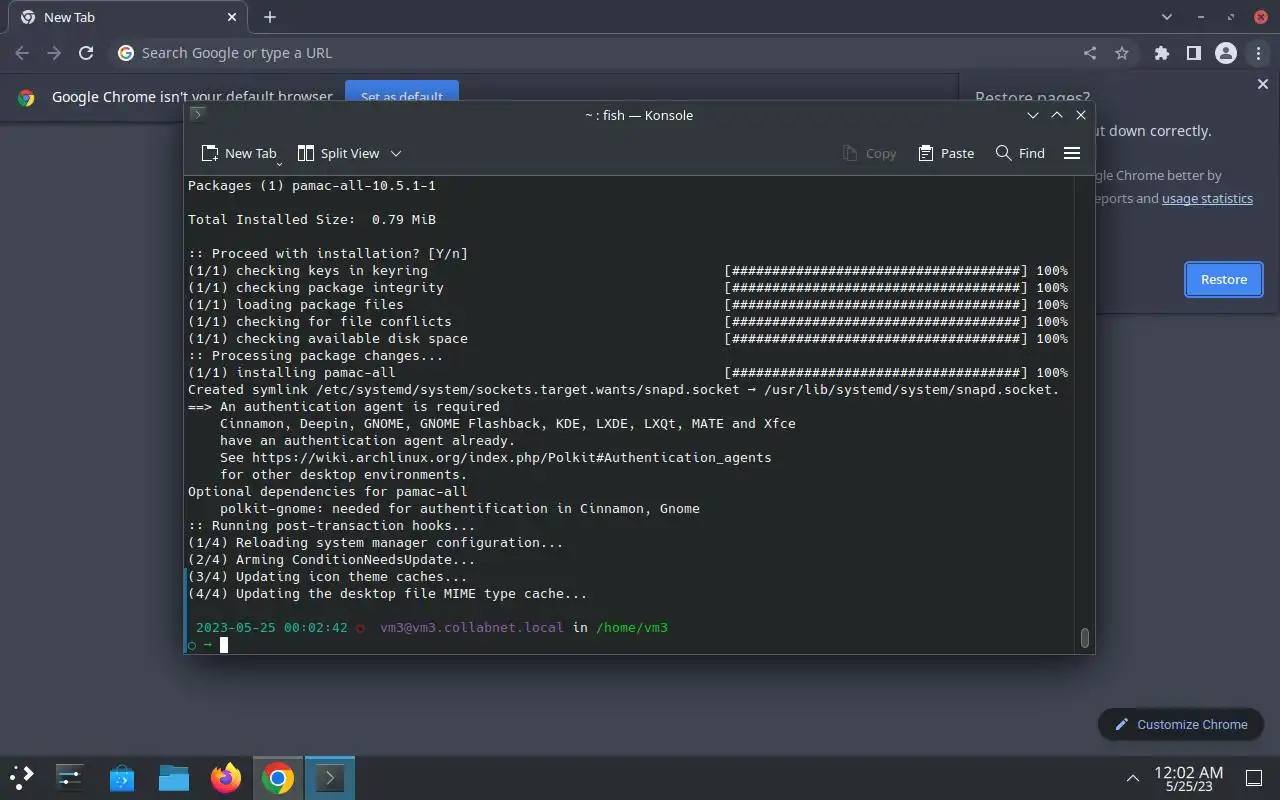
Task: Open Find in Konsole toolbar
Action: 1020,153
